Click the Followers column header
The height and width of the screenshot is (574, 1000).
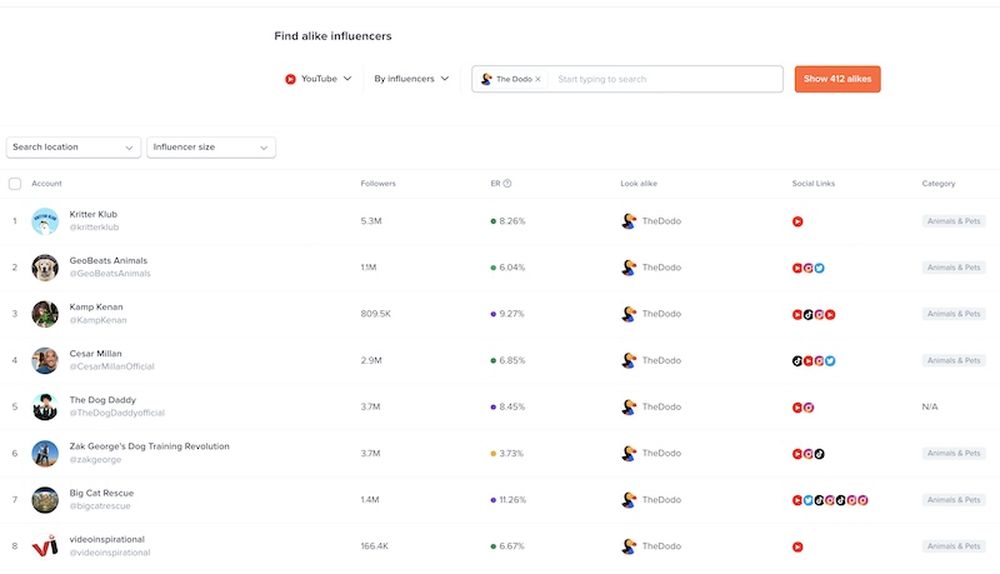click(378, 184)
